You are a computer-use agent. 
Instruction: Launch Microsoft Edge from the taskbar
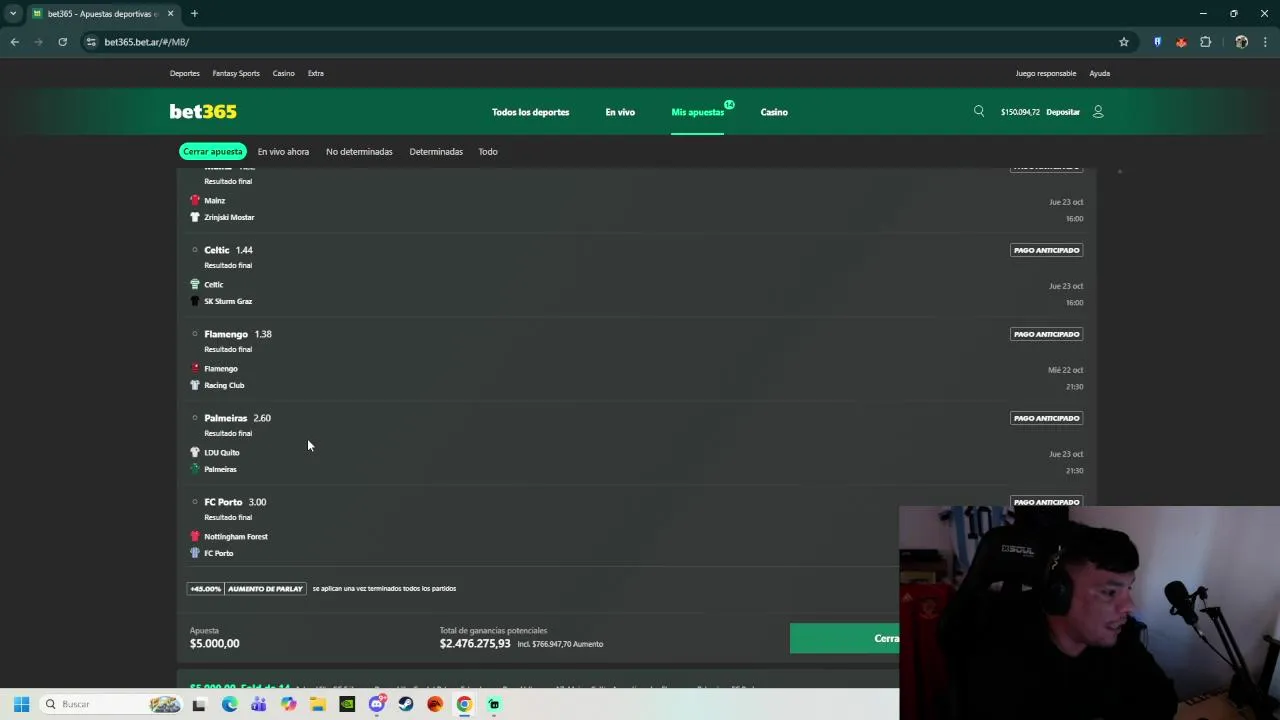pos(229,704)
